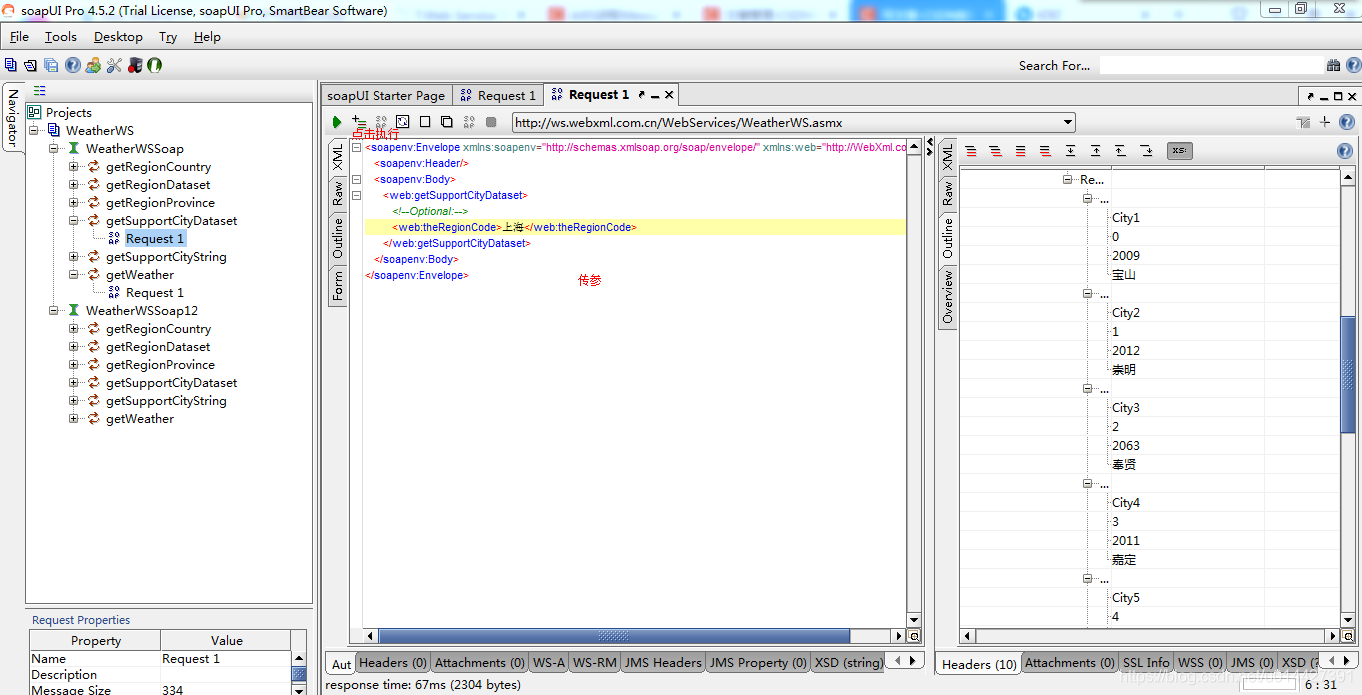The height and width of the screenshot is (695, 1362).
Task: Detach the active Request 1 editor window
Action: coord(641,95)
